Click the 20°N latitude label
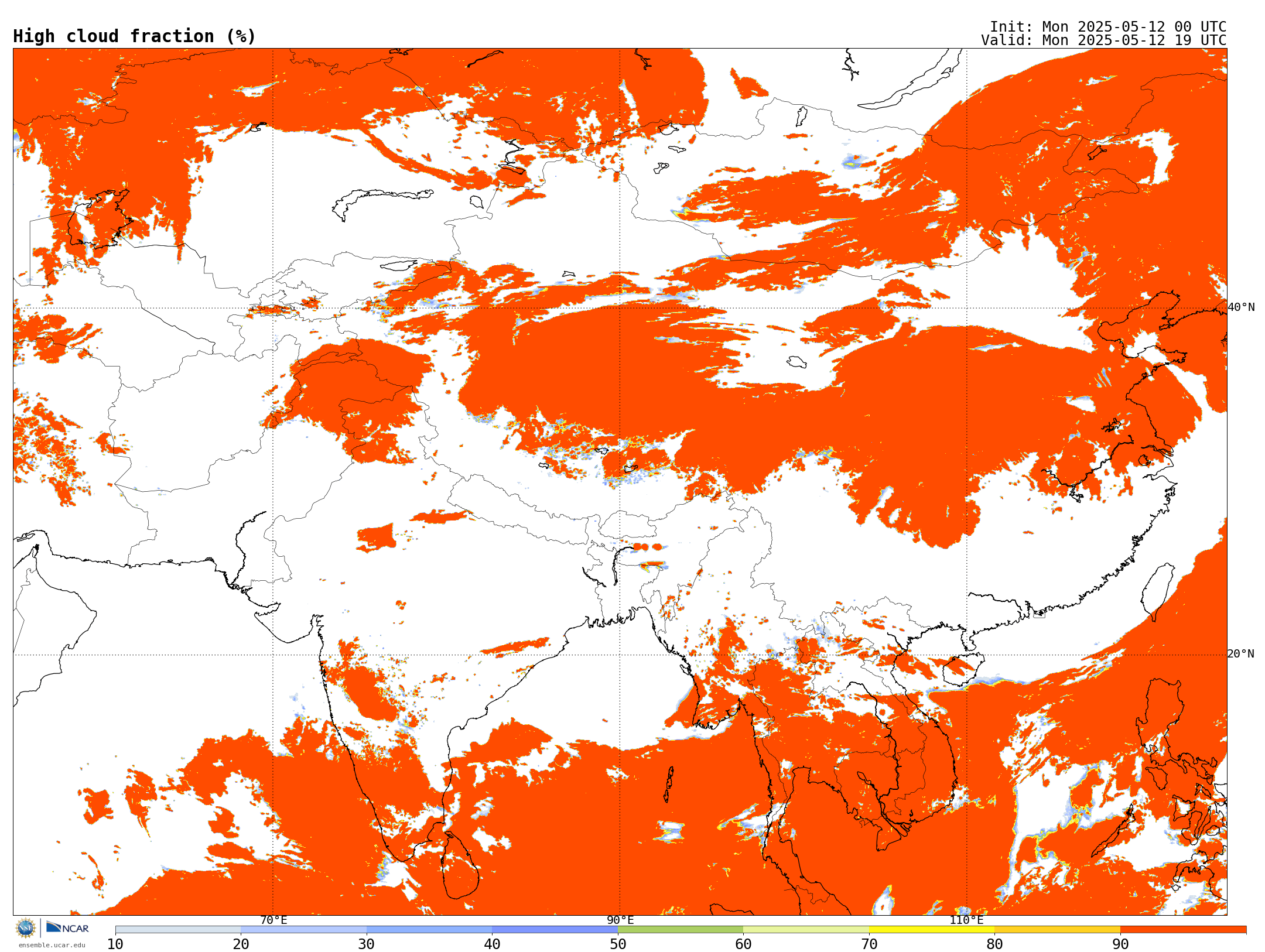The height and width of the screenshot is (952, 1265). 1241,654
